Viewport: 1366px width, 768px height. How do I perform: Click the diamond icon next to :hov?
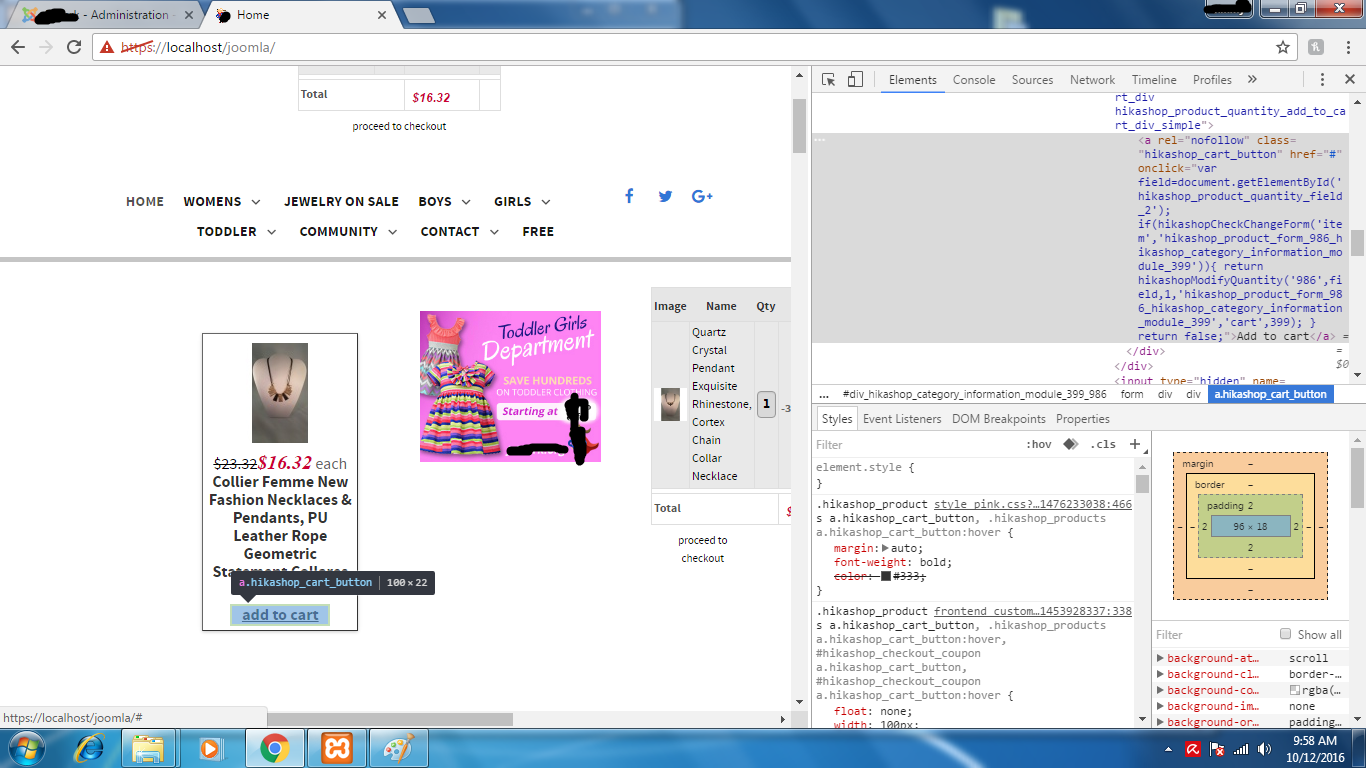(1070, 444)
